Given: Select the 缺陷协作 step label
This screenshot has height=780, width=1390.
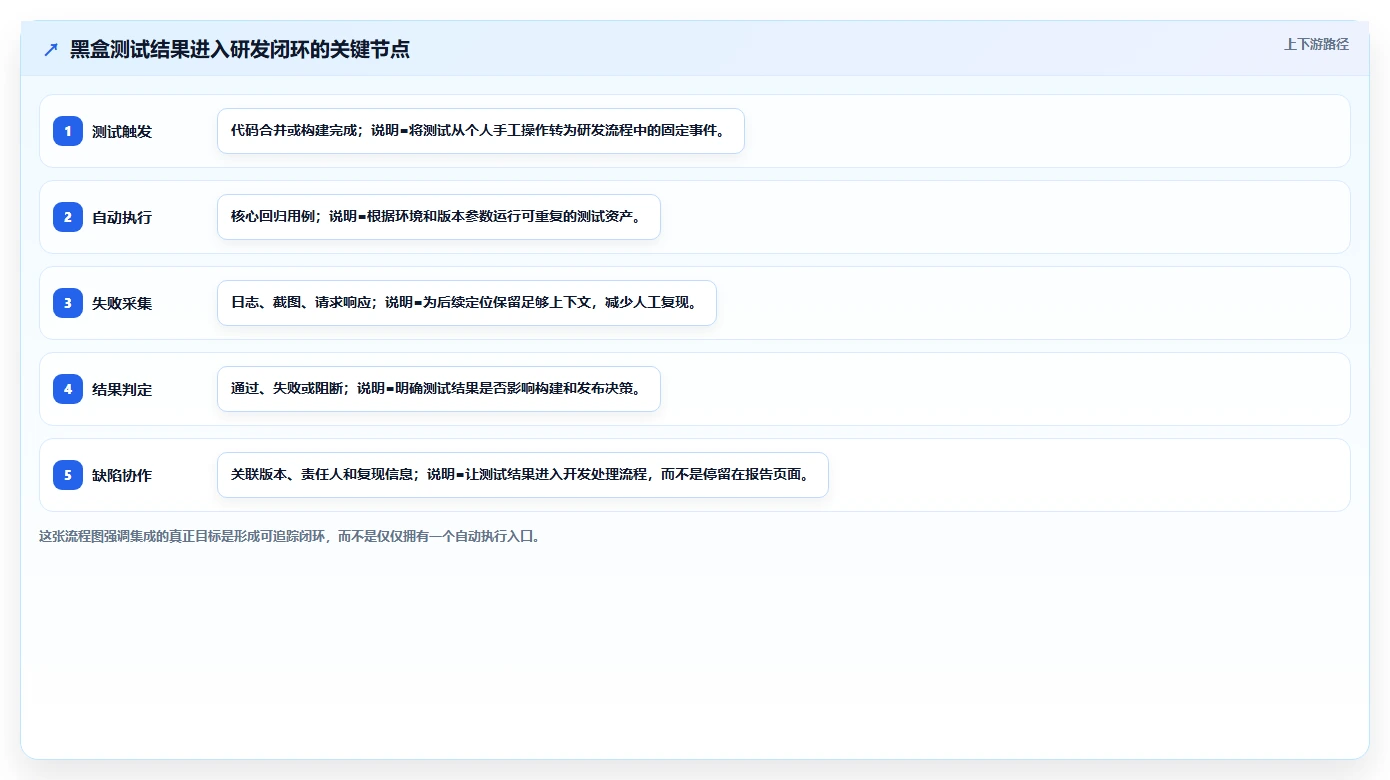Looking at the screenshot, I should pyautogui.click(x=122, y=475).
